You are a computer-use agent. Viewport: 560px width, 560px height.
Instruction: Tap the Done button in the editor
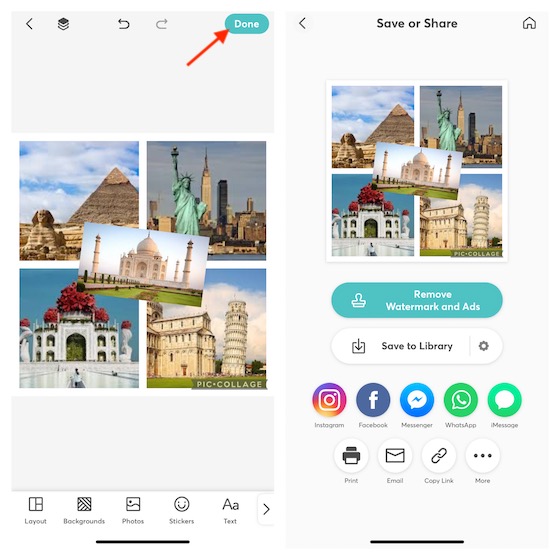click(x=246, y=24)
